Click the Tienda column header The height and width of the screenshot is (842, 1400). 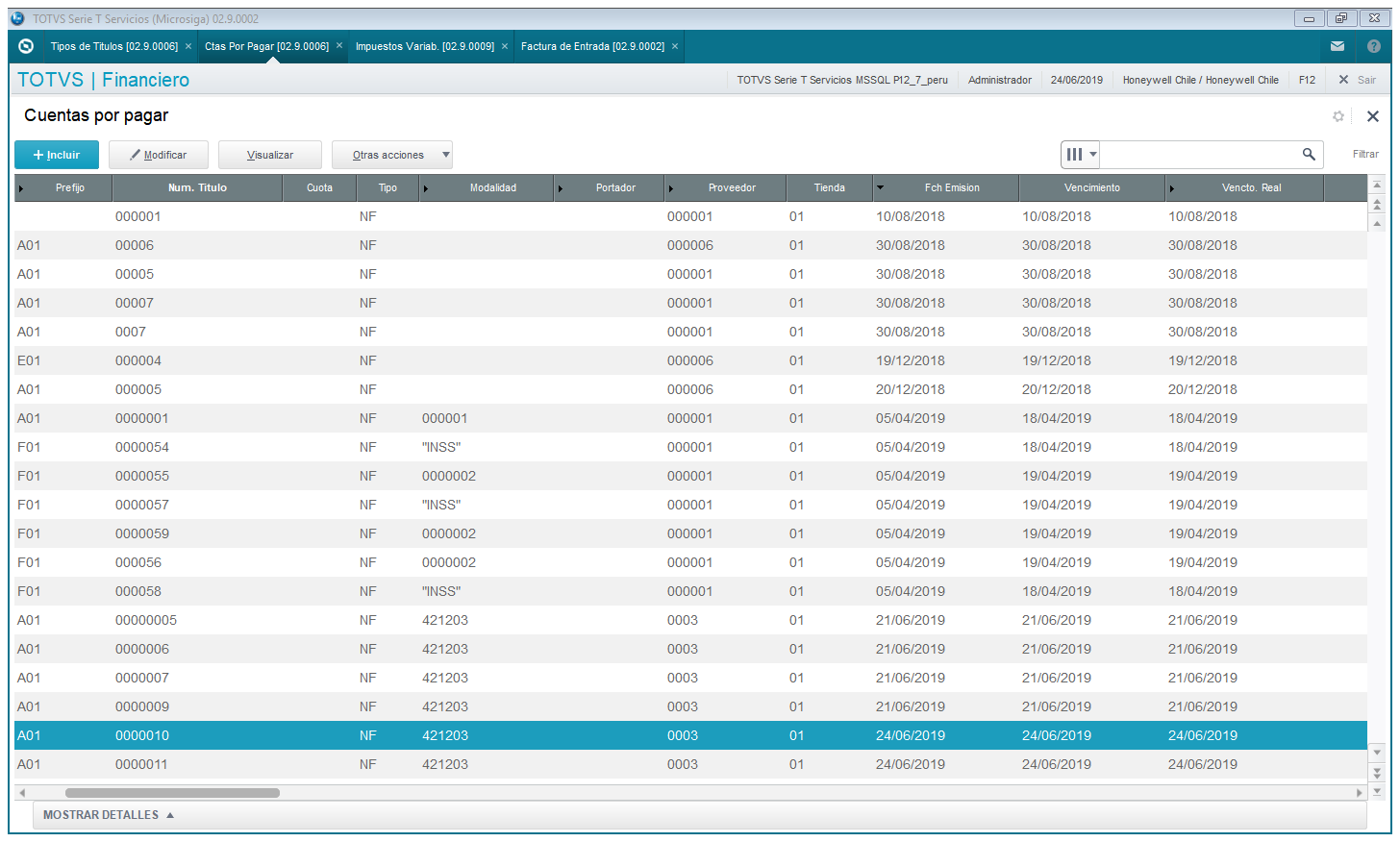click(x=830, y=187)
